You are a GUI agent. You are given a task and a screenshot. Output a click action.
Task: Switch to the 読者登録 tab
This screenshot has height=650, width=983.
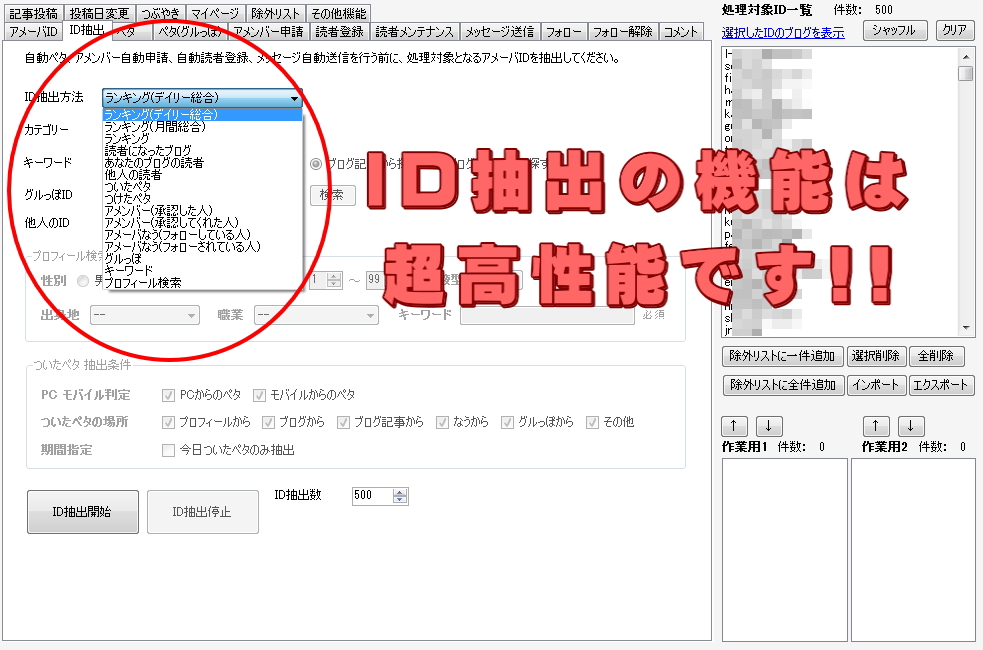(x=339, y=32)
